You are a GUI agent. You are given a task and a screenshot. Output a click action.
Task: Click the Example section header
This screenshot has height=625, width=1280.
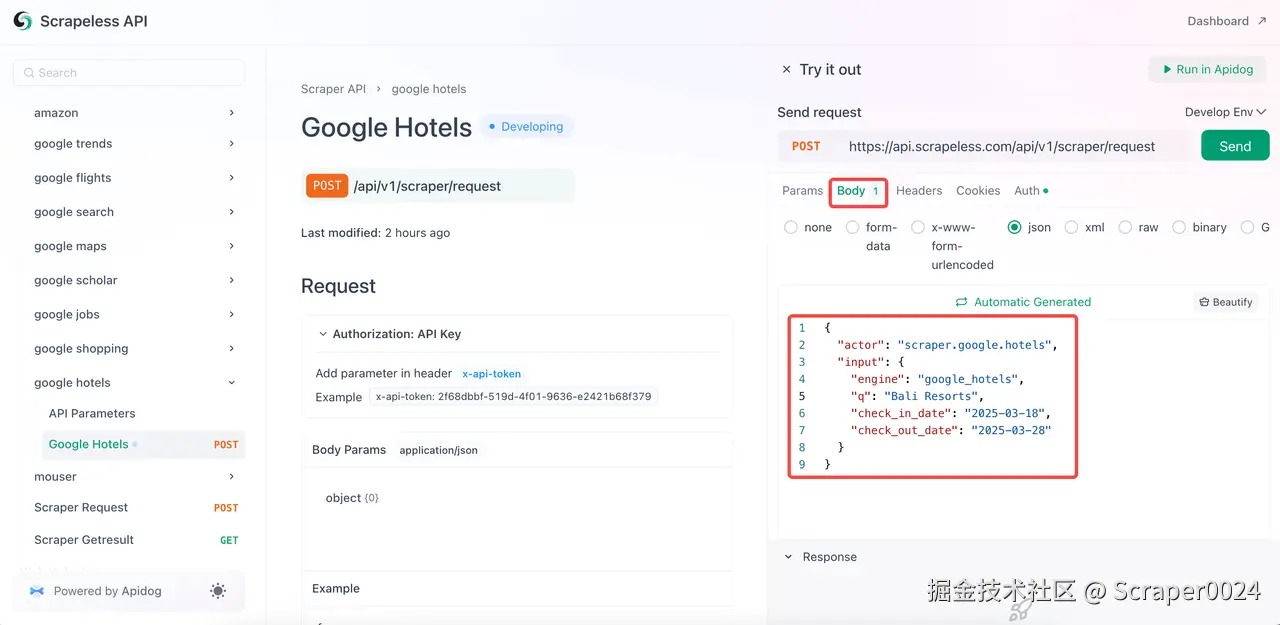click(336, 588)
